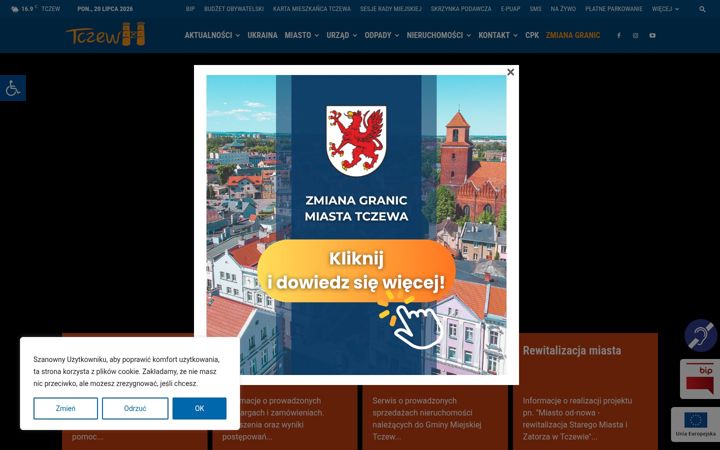The width and height of the screenshot is (720, 450).
Task: Open the Skrzynka Podawcza link
Action: (x=461, y=9)
